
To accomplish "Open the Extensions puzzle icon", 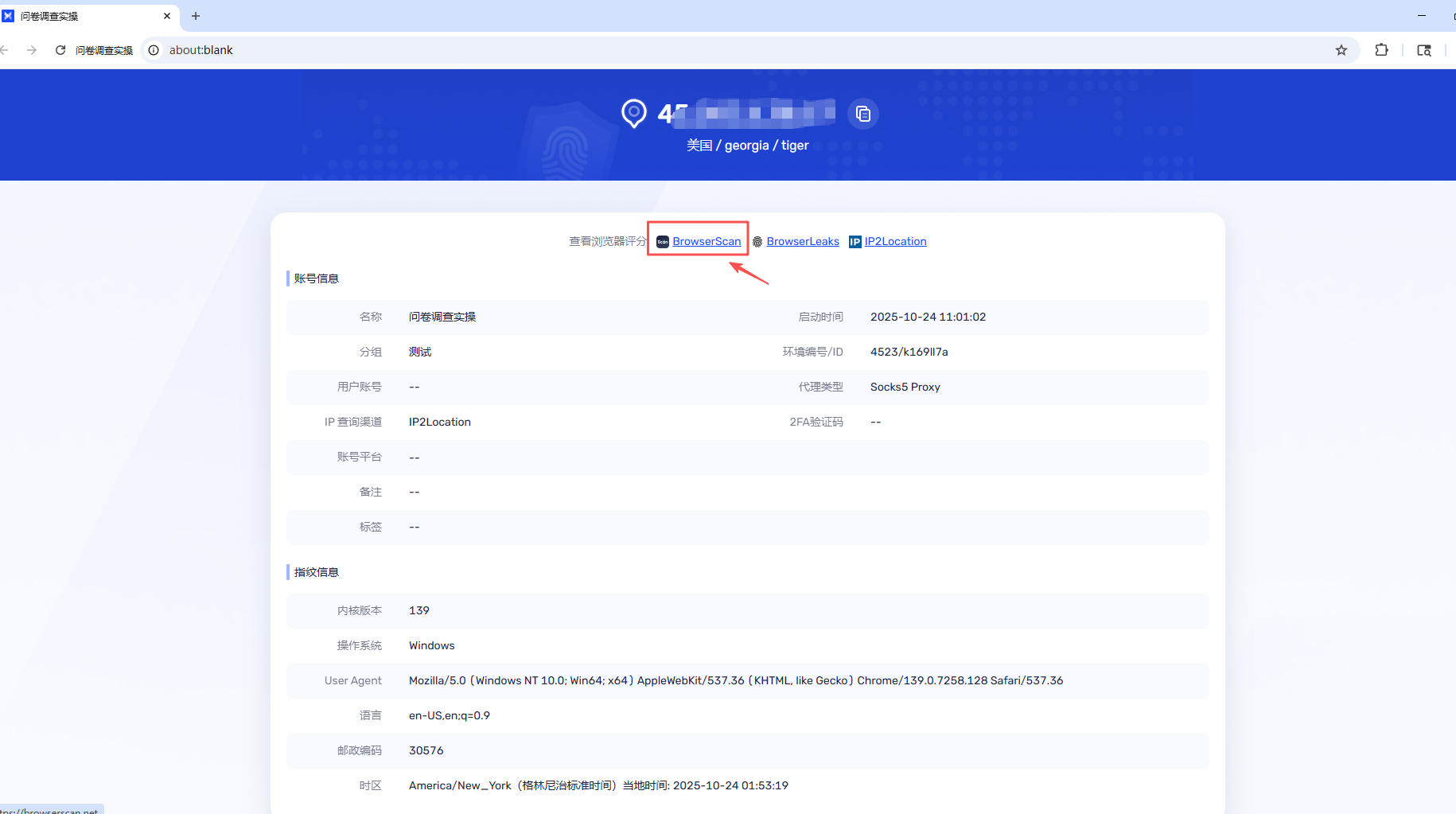I will (1381, 50).
